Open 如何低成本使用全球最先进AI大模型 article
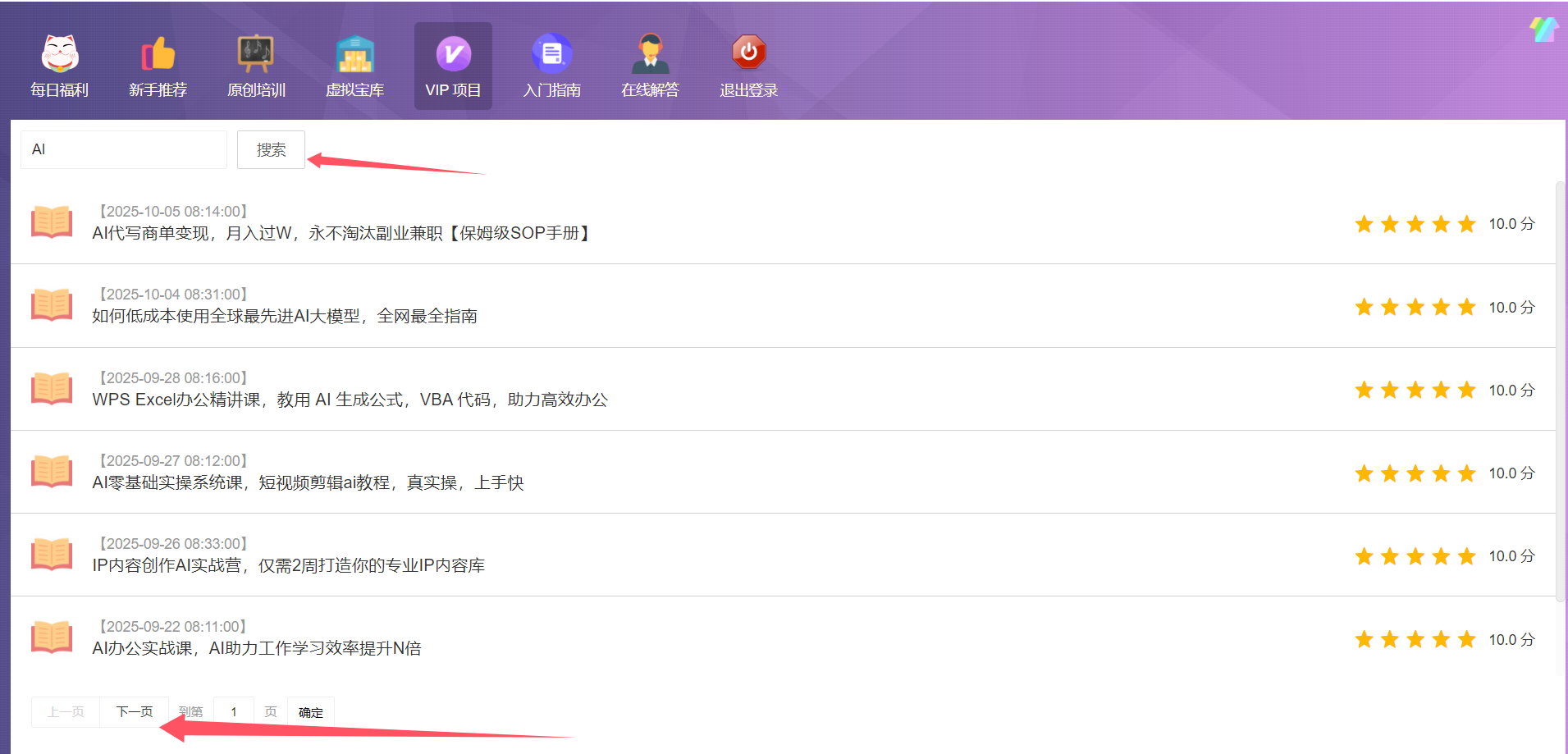 [x=285, y=317]
